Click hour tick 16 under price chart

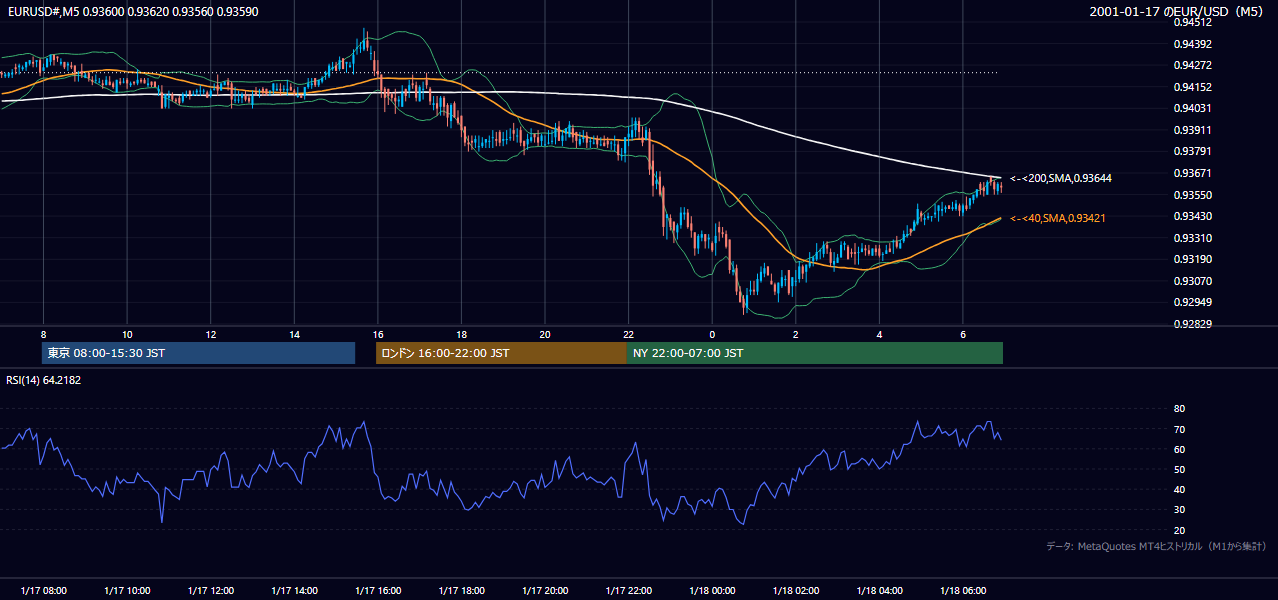378,334
